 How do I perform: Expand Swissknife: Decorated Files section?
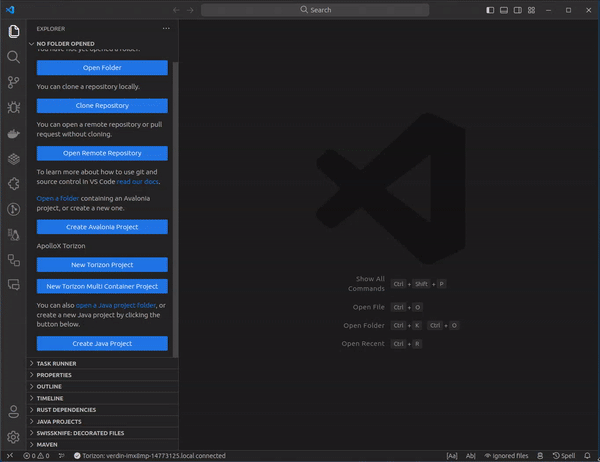(103, 433)
